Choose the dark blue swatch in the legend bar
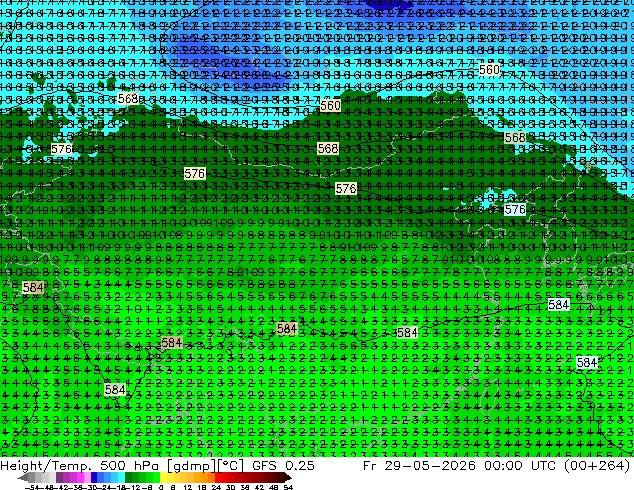This screenshot has height=490, width=634. (x=94, y=478)
